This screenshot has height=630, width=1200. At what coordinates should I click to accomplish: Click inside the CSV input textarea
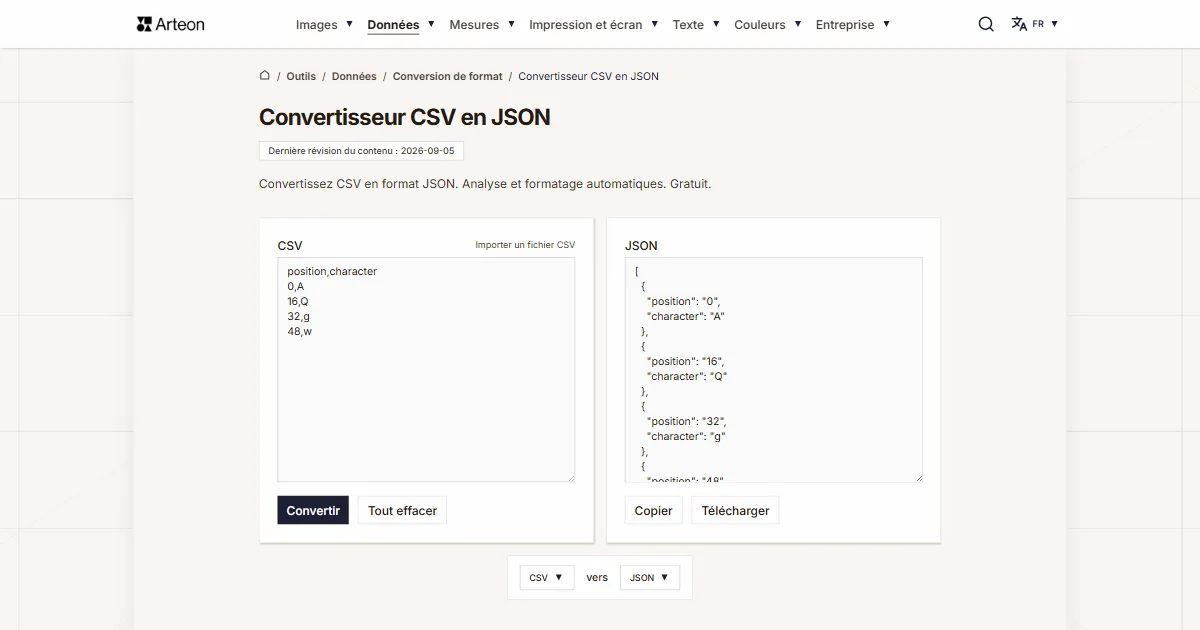pyautogui.click(x=426, y=370)
